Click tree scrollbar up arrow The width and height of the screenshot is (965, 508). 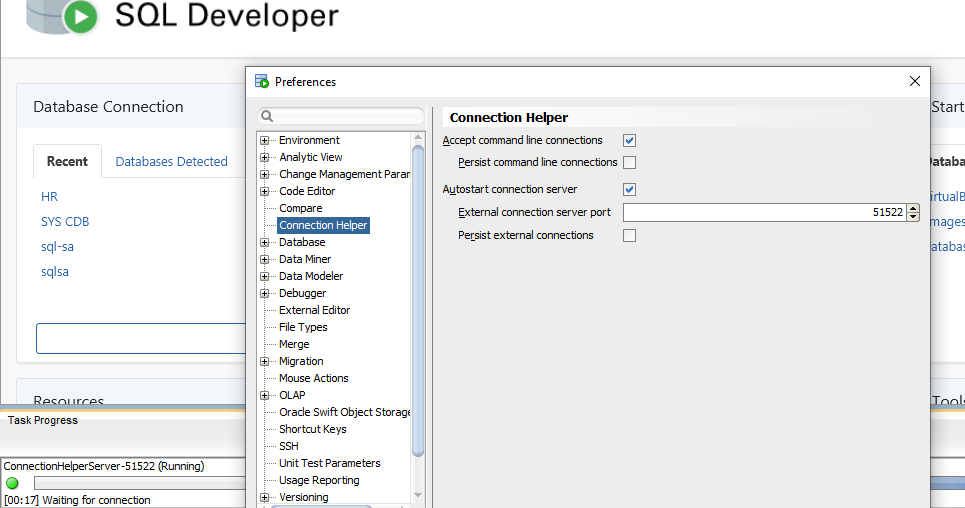[x=418, y=137]
